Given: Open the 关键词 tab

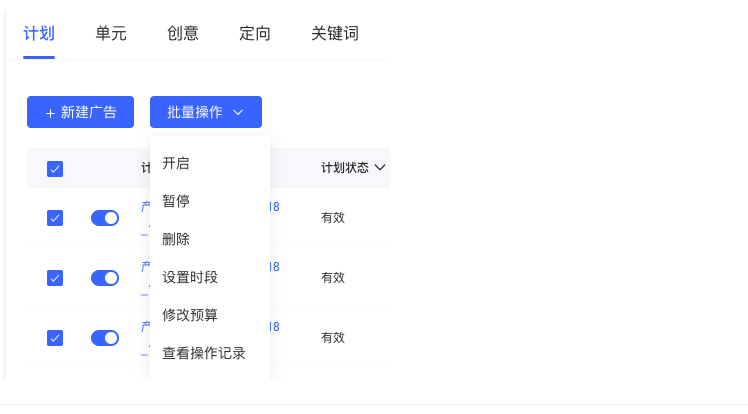Looking at the screenshot, I should click(335, 33).
